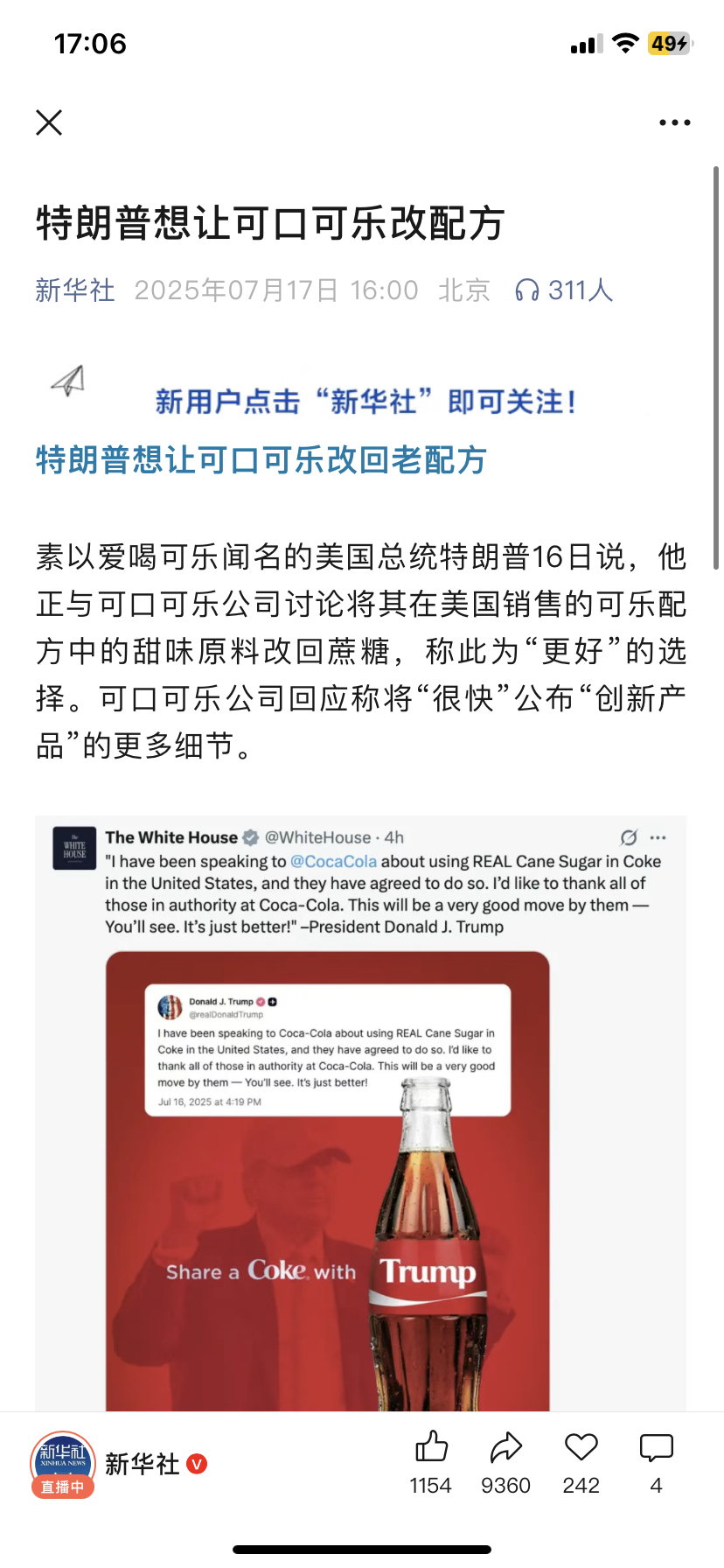This screenshot has width=724, height=1568.
Task: Tap the thumbs-up like icon
Action: coord(431,1447)
